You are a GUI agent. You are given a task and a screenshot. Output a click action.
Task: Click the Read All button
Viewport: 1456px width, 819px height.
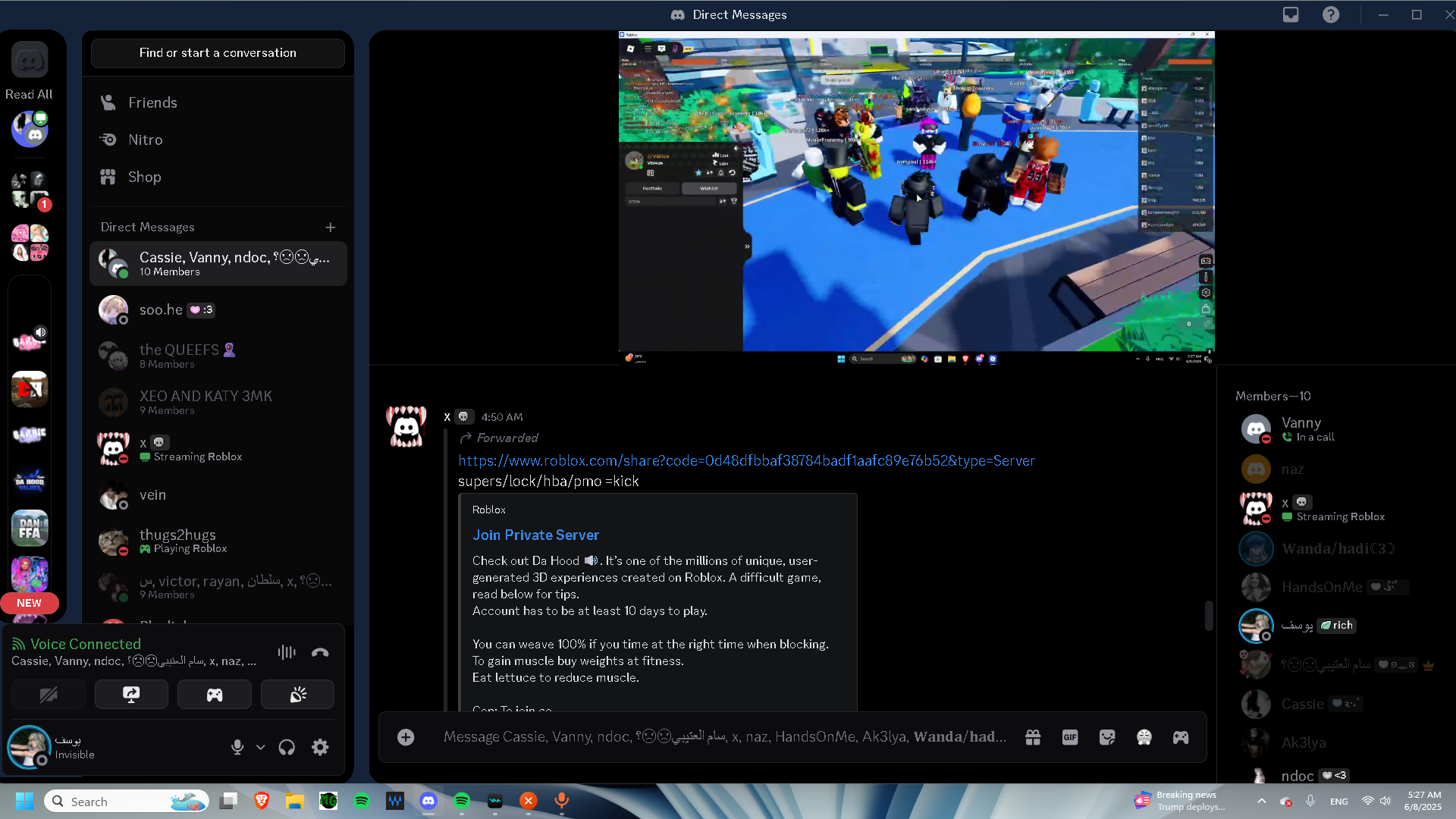[30, 94]
